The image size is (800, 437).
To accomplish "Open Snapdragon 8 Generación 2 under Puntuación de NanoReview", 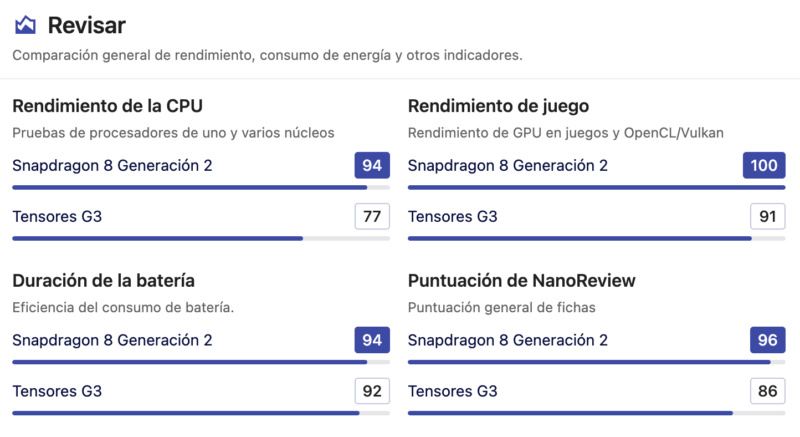I will click(x=508, y=340).
